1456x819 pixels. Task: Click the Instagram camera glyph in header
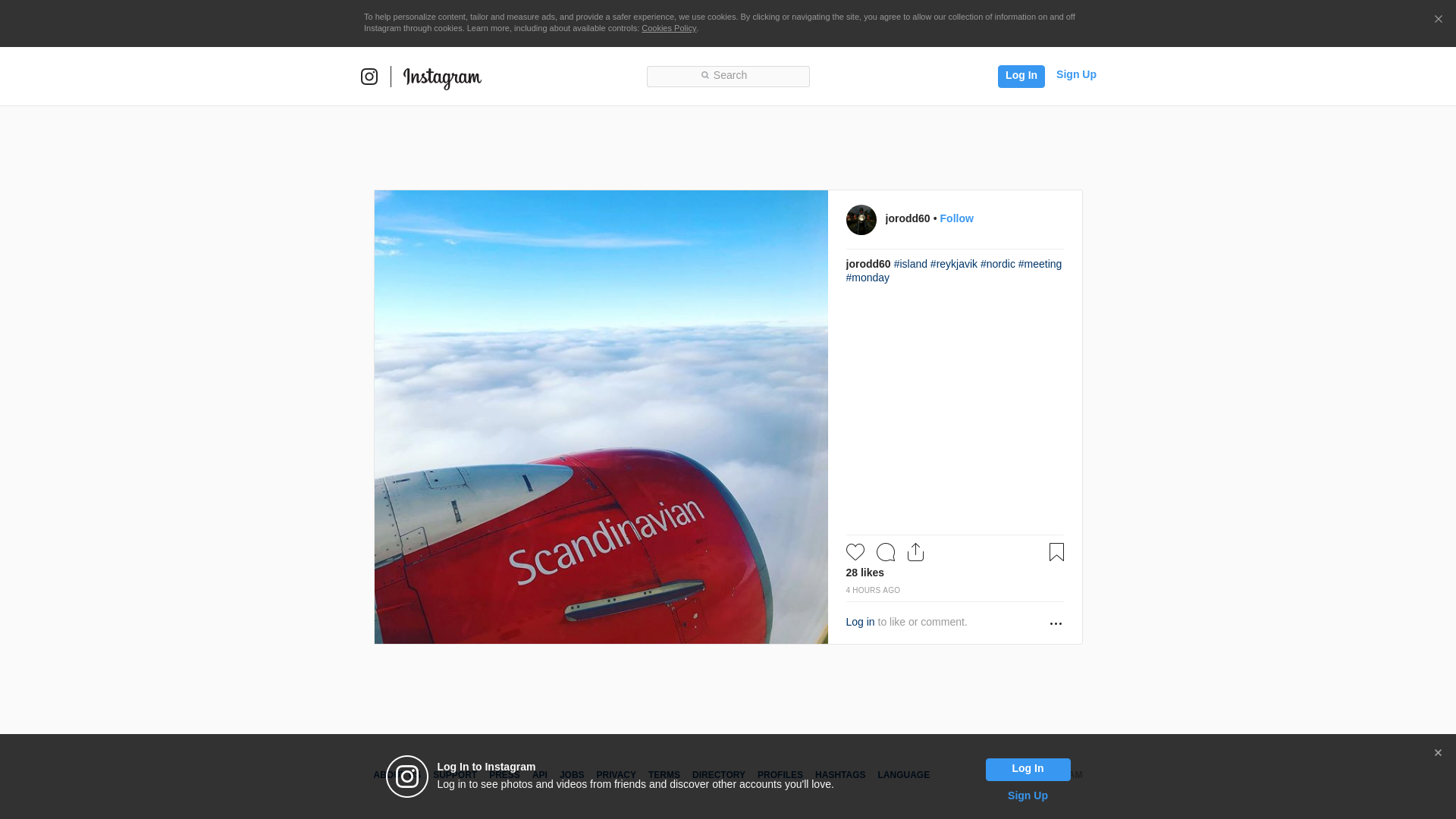tap(369, 77)
